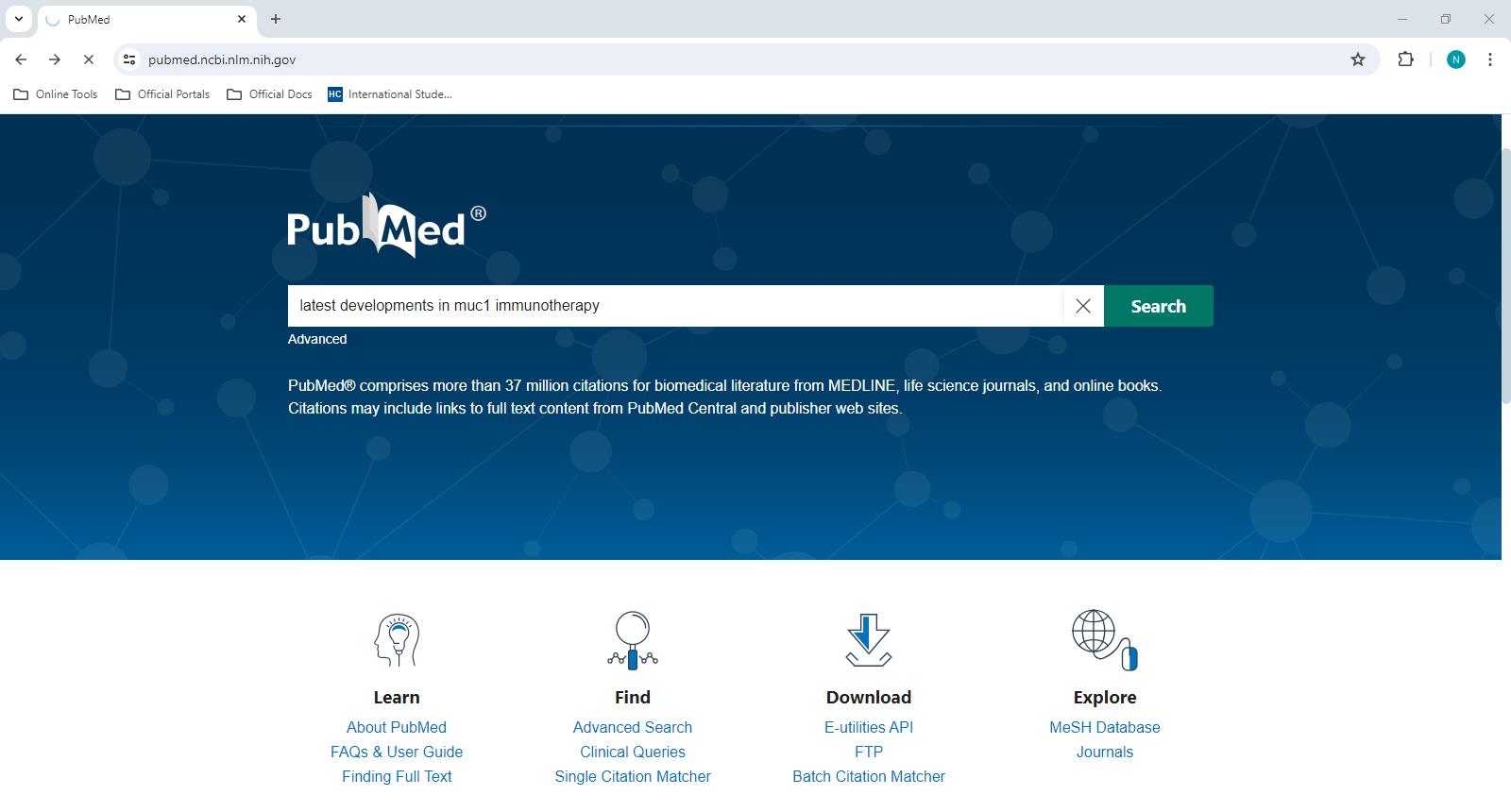The width and height of the screenshot is (1511, 812).
Task: Click the Learn lightbulb head icon
Action: [397, 640]
